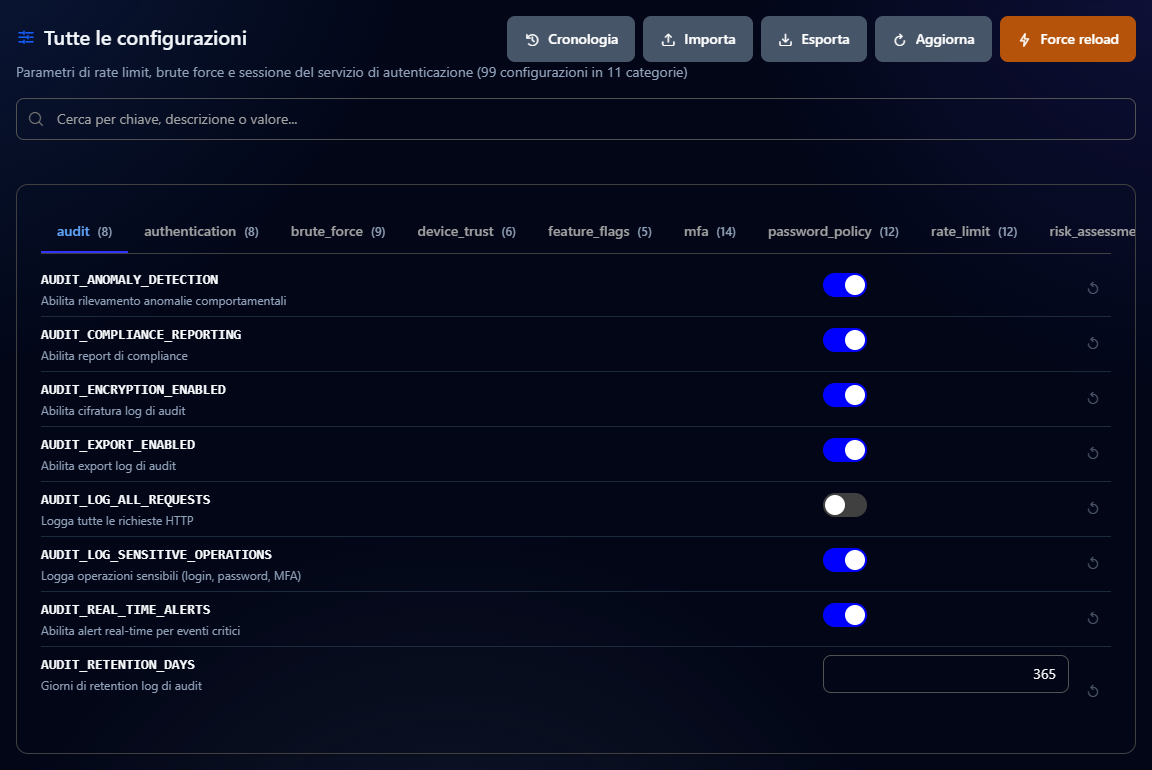Image resolution: width=1152 pixels, height=770 pixels.
Task: Click the subtitle 'Parametri di rate limit, brute force…'
Action: [x=352, y=73]
